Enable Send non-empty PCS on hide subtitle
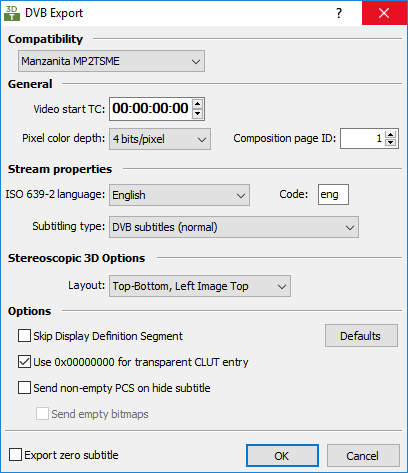The image size is (408, 473). [x=24, y=388]
